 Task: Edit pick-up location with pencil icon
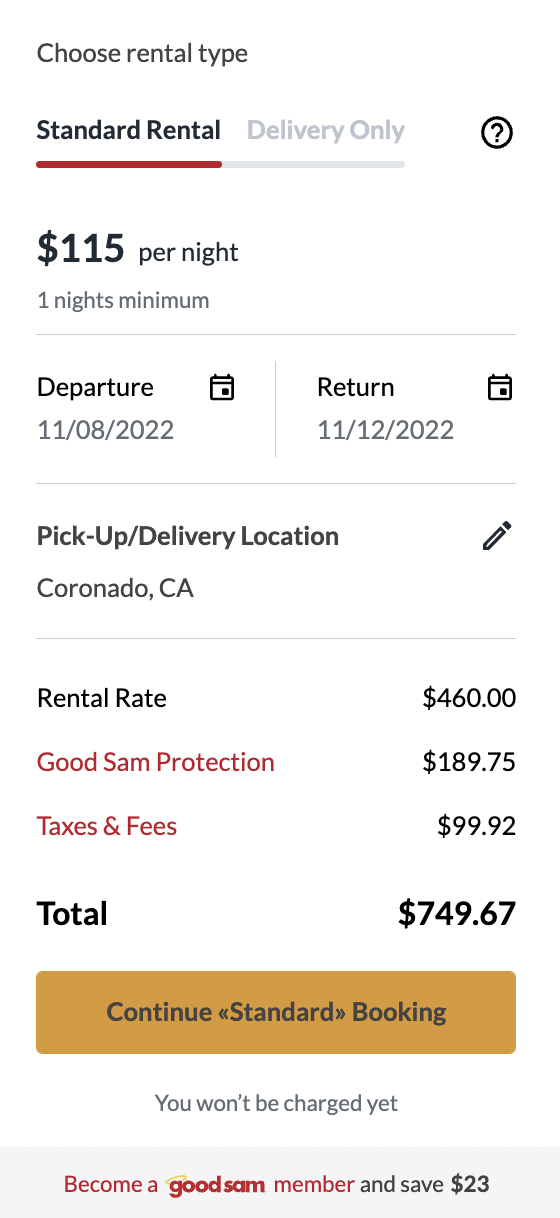tap(497, 536)
